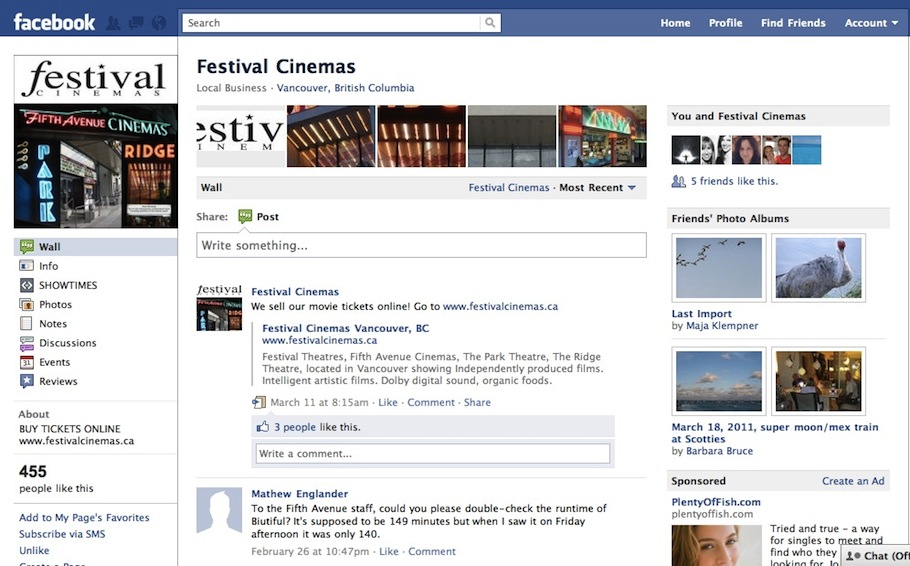
Task: Like Mathew Englander's post
Action: click(x=389, y=551)
